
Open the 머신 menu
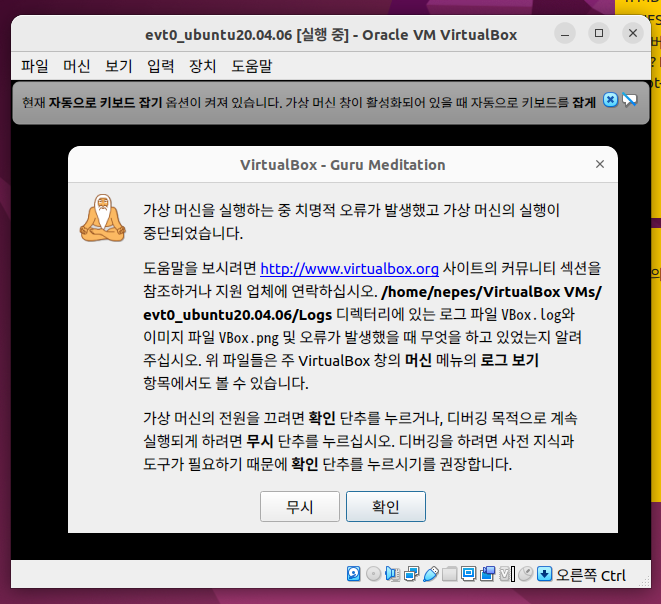click(x=77, y=66)
